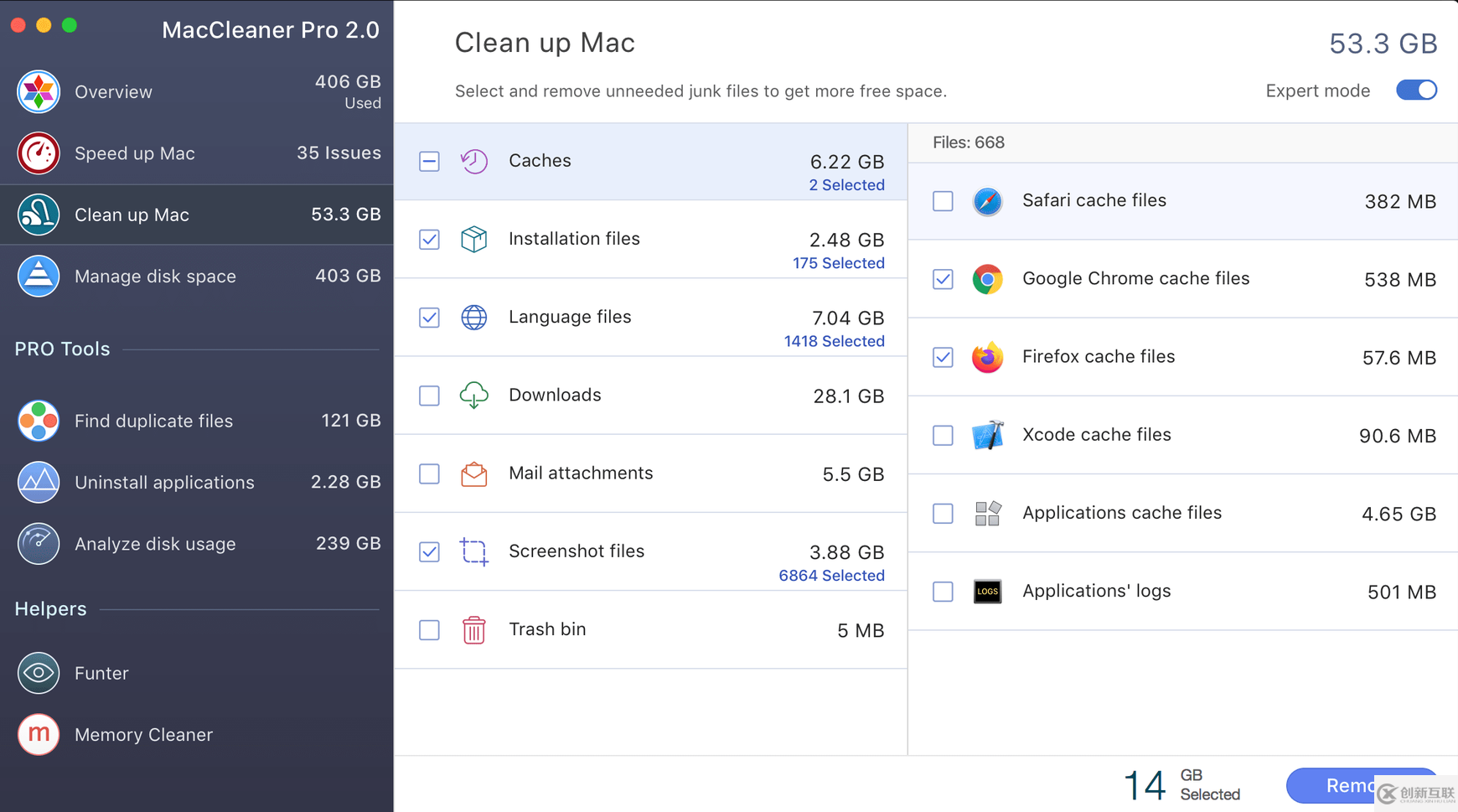
Task: Launch the Memory Cleaner helper icon
Action: point(38,734)
